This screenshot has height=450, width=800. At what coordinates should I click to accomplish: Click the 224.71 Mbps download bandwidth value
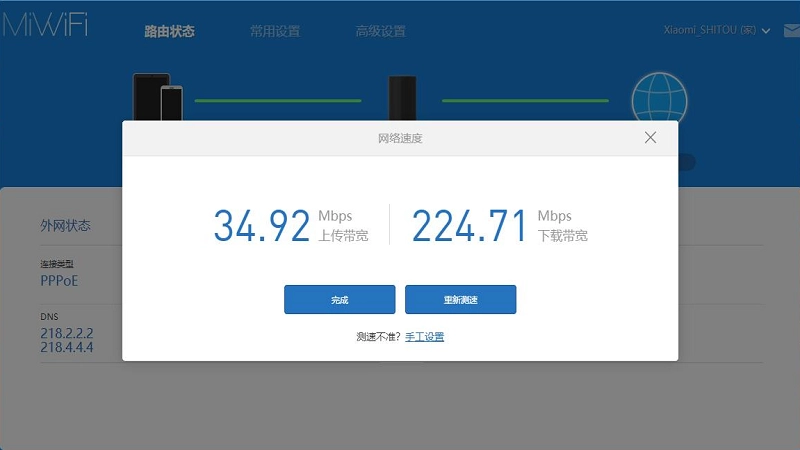click(x=469, y=226)
